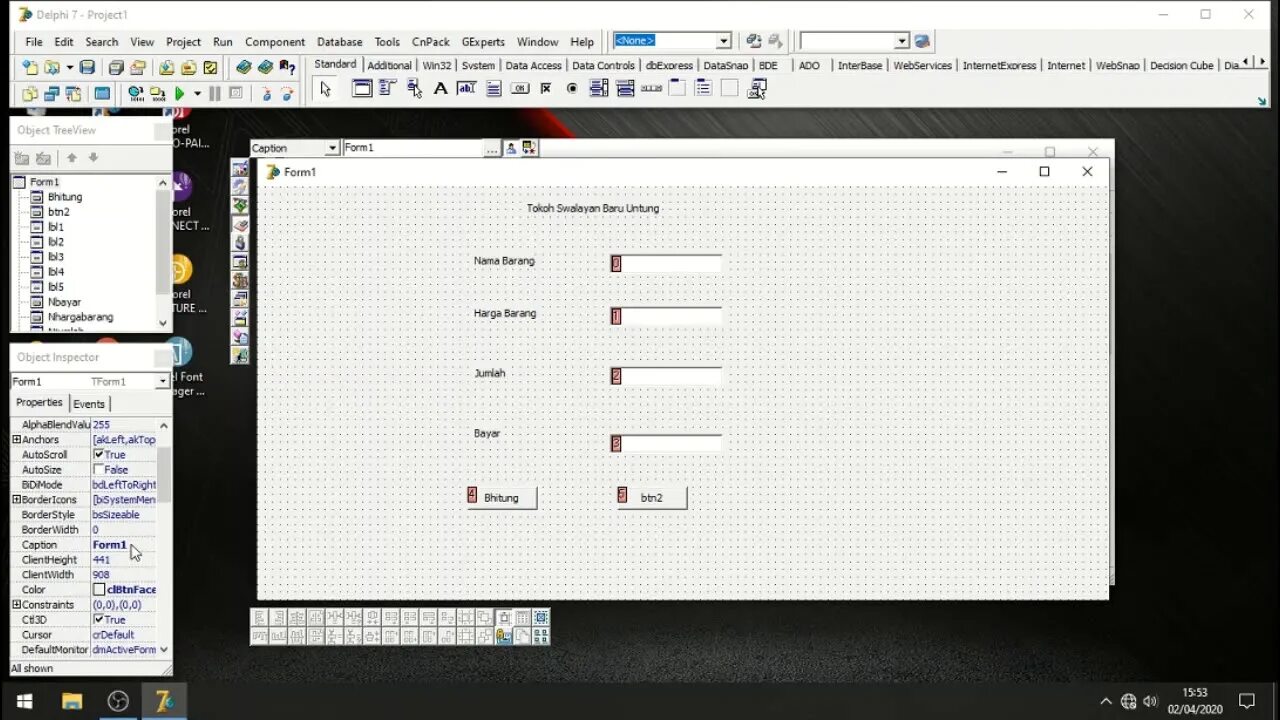Select the arrow pointer in component palette
Screen dimensions: 1280x720
325,89
